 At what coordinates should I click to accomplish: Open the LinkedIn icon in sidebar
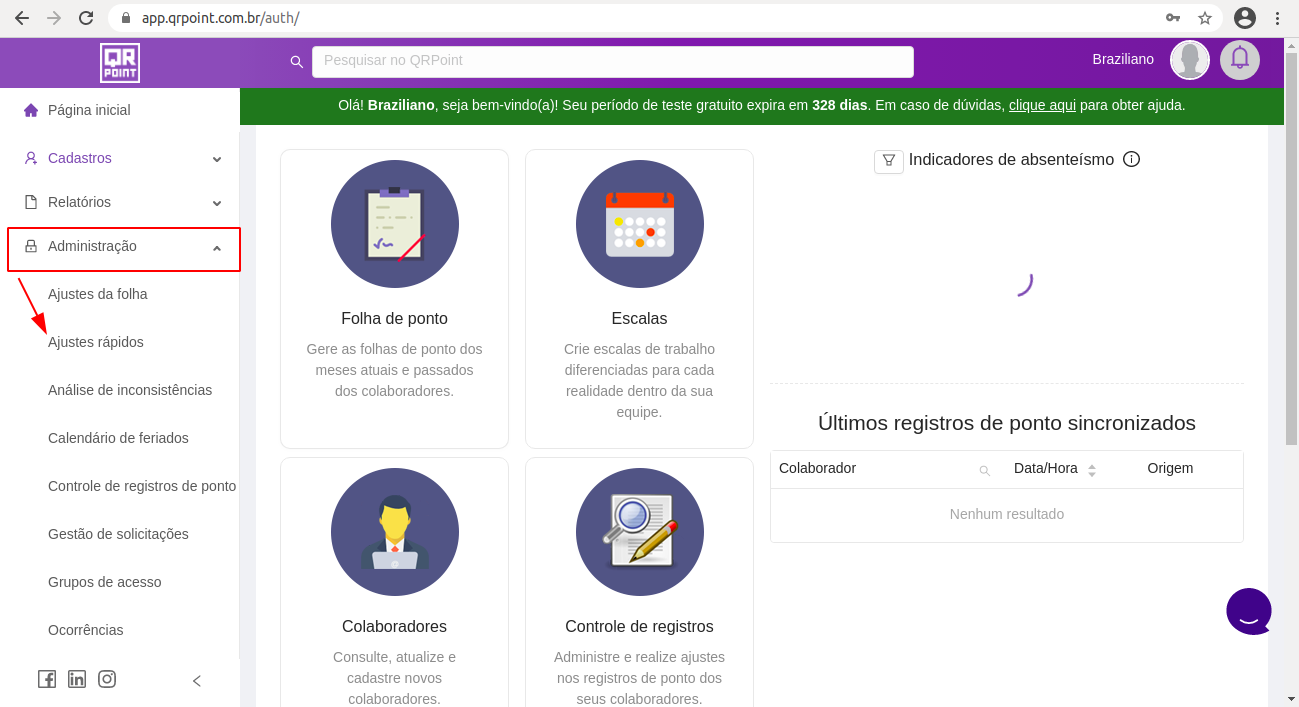coord(77,679)
